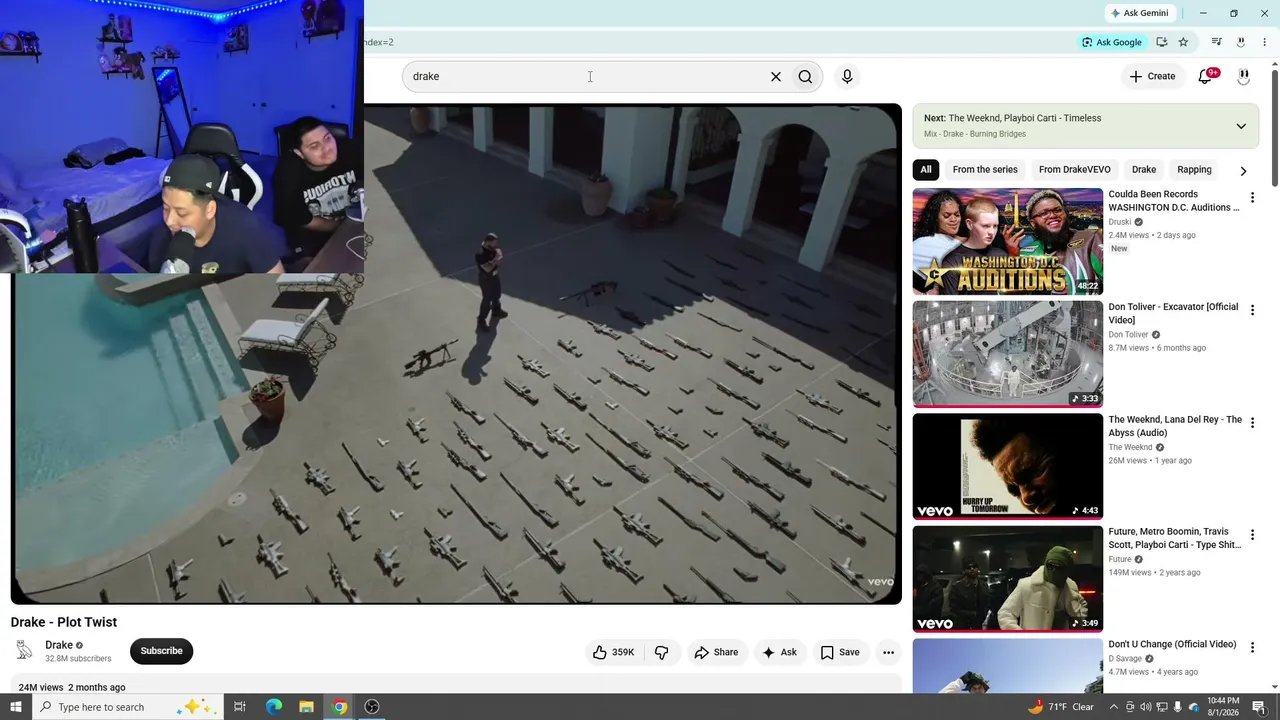Click the Ask button under the video
Viewport: 1280px width, 720px height.
pos(779,652)
